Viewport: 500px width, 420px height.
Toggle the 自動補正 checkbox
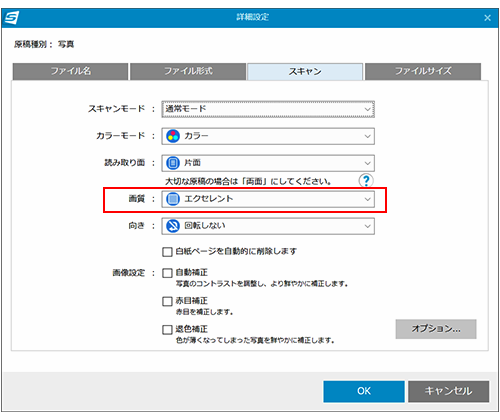point(167,273)
